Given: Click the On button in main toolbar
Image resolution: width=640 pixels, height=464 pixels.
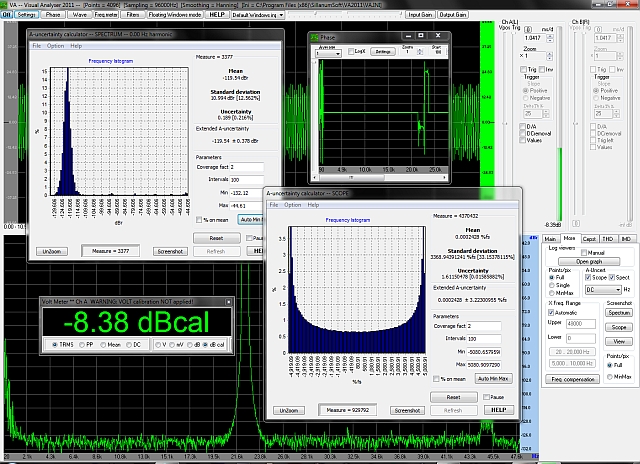Looking at the screenshot, I should [7, 16].
